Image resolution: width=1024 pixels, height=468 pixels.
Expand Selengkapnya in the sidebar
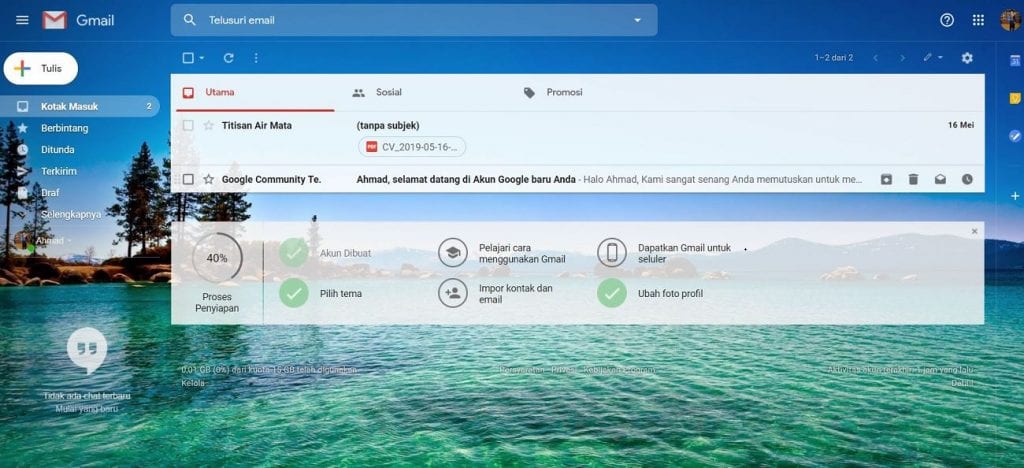[71, 214]
